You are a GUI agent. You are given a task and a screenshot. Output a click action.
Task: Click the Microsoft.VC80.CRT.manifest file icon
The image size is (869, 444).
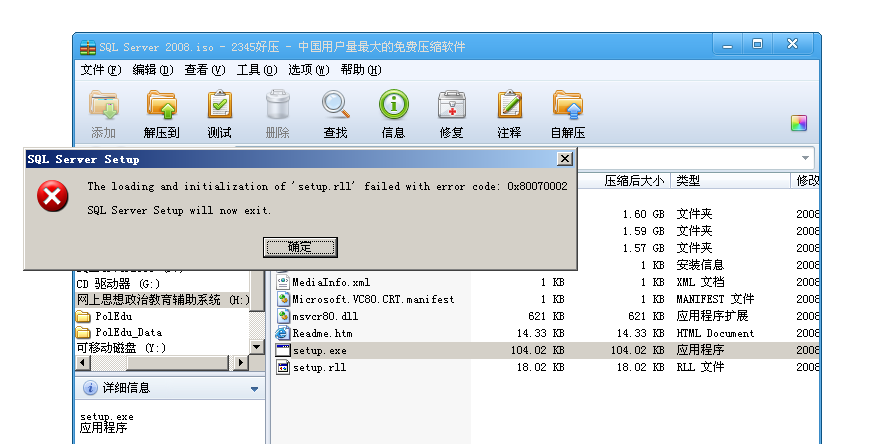click(283, 299)
